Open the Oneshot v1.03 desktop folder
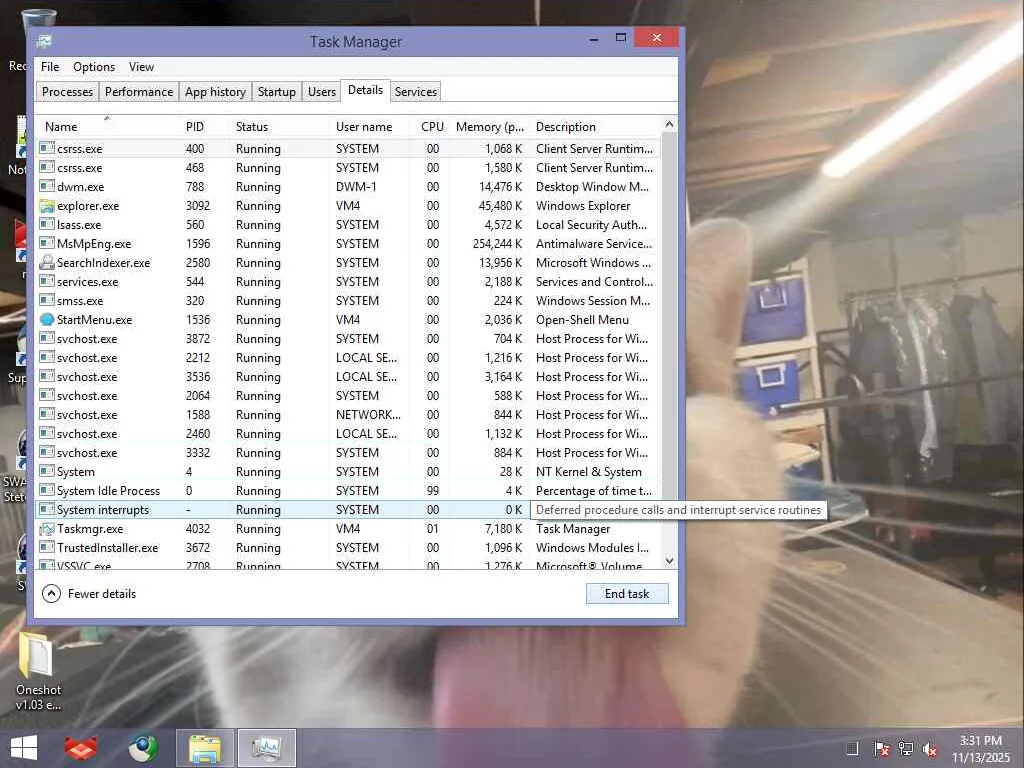This screenshot has width=1024, height=768. 38,671
